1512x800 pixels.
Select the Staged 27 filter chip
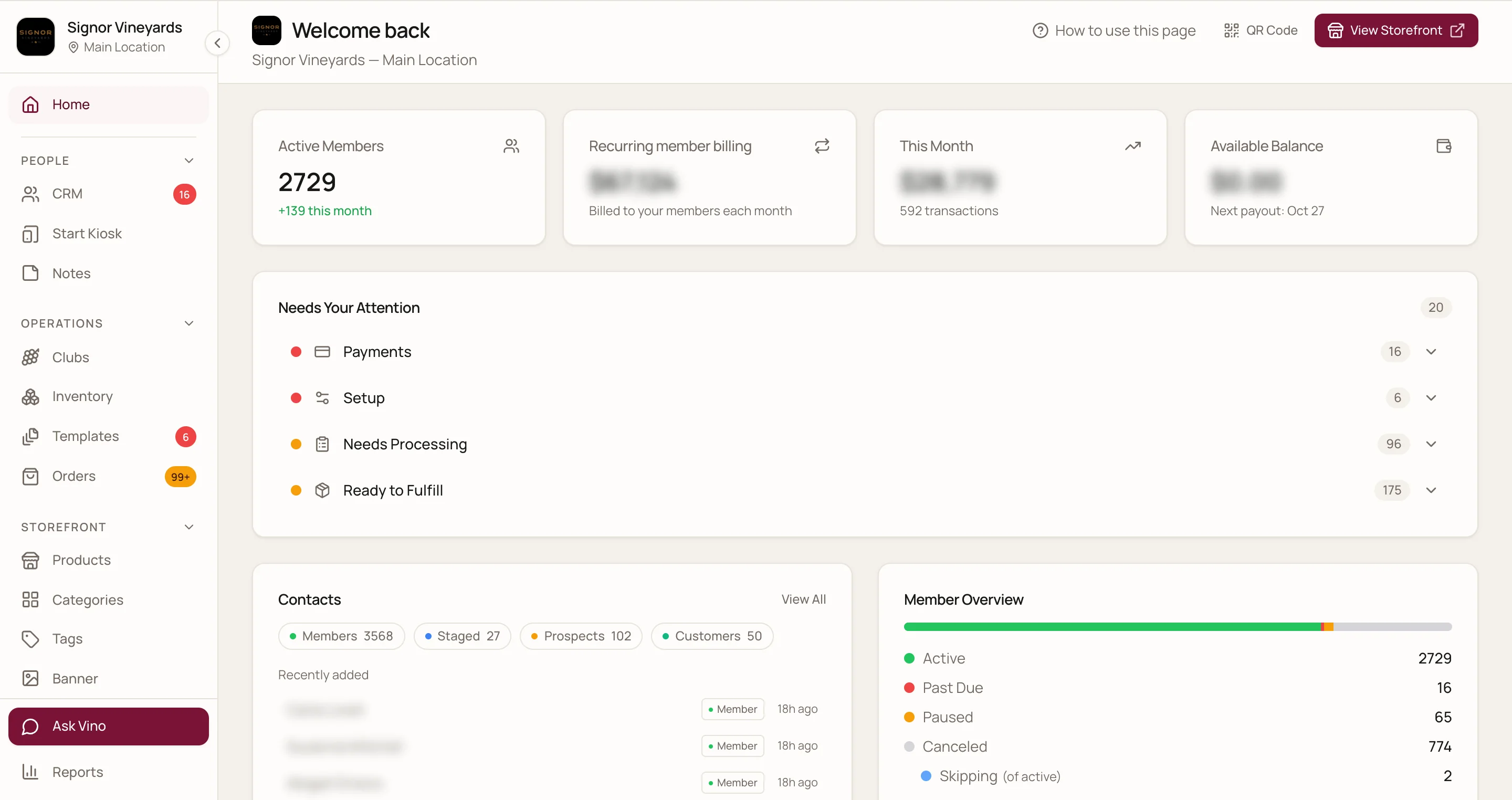(463, 636)
